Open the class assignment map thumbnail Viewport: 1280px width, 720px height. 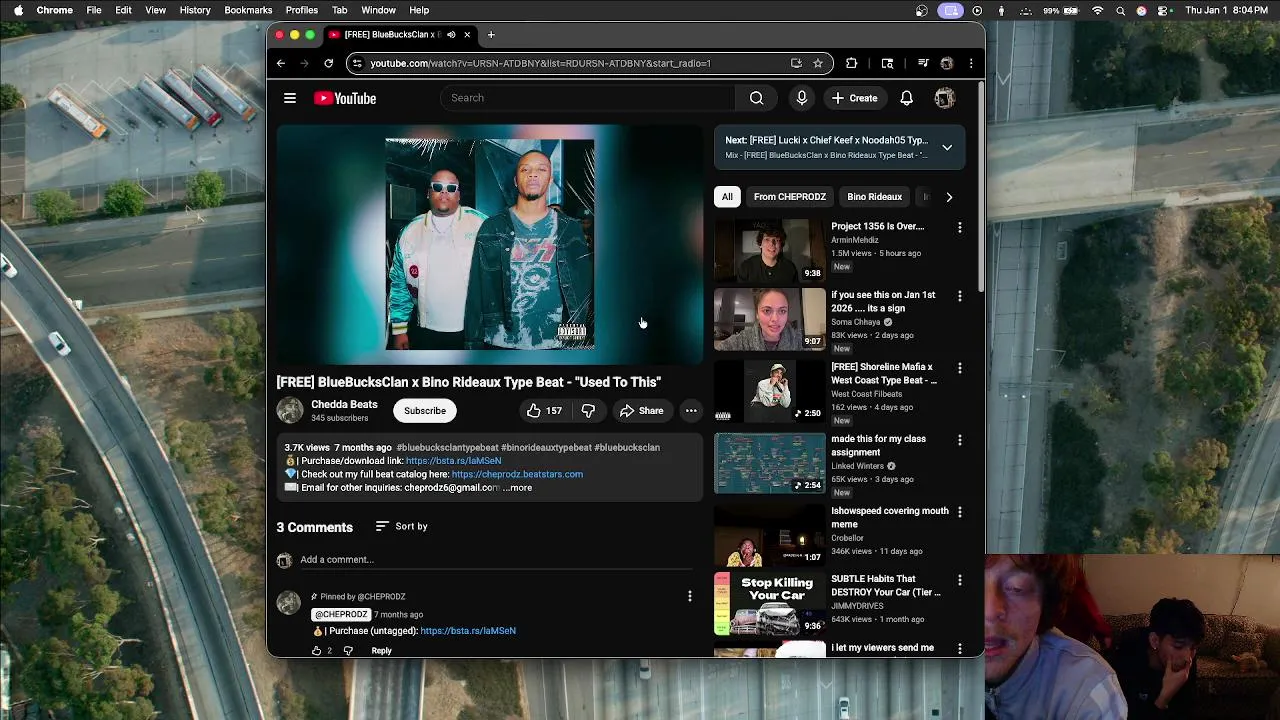click(770, 463)
